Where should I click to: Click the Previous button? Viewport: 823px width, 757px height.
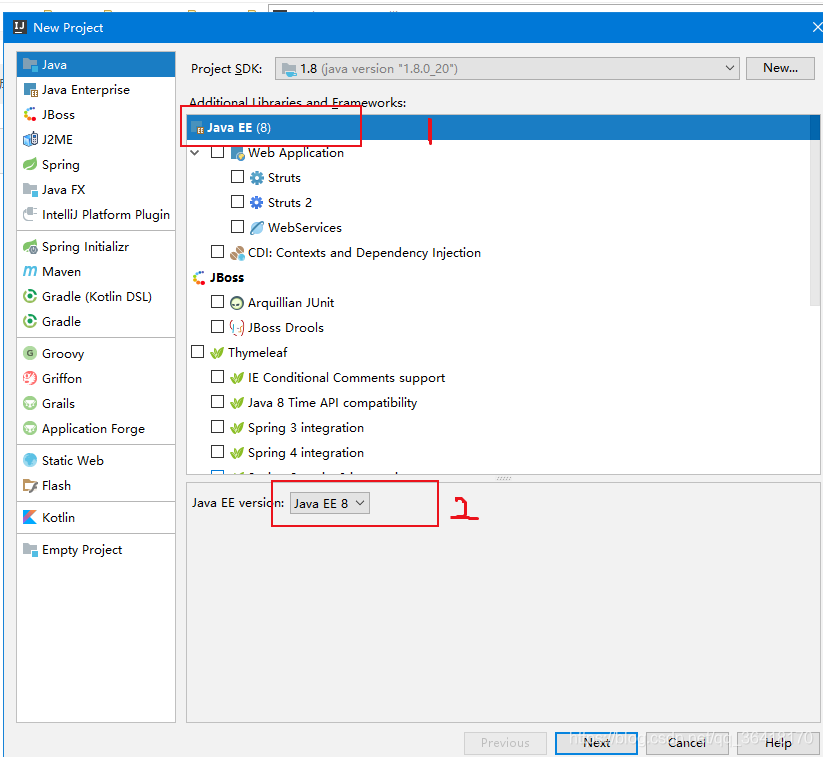click(505, 743)
